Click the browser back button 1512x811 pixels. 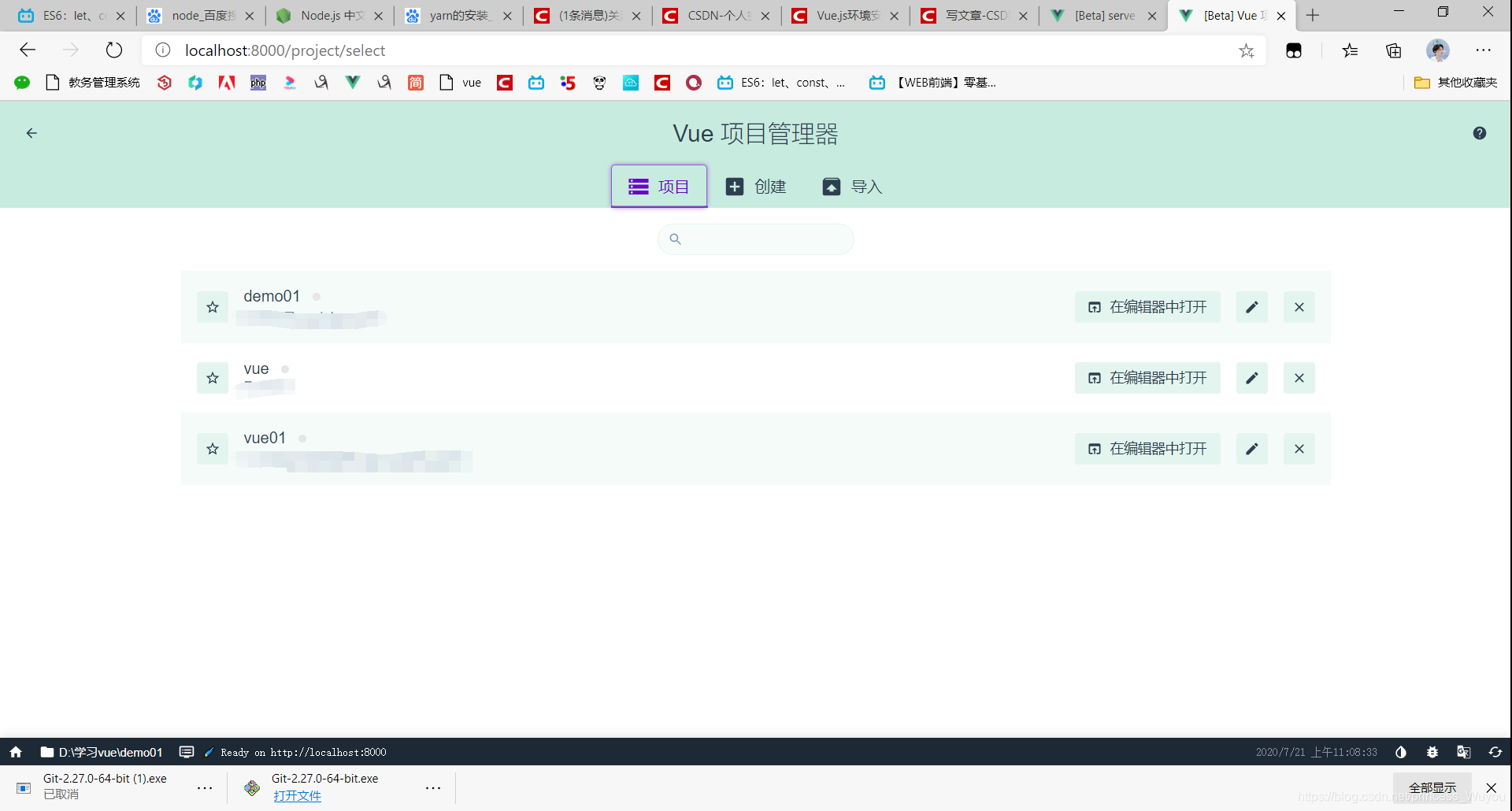28,50
